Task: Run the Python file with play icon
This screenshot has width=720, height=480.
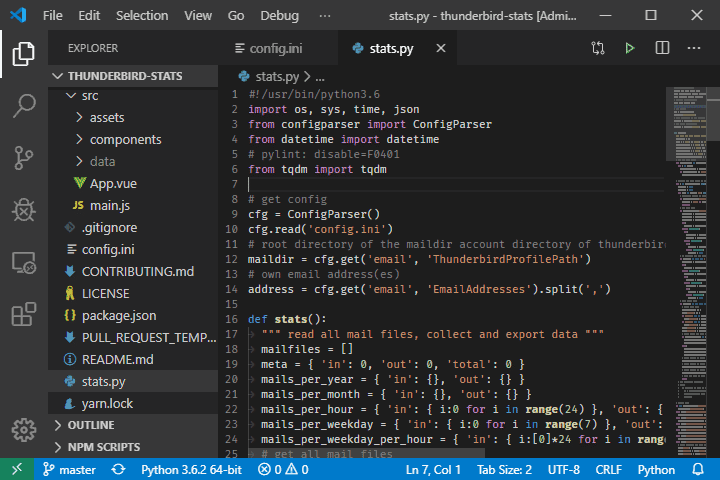Action: 630,48
